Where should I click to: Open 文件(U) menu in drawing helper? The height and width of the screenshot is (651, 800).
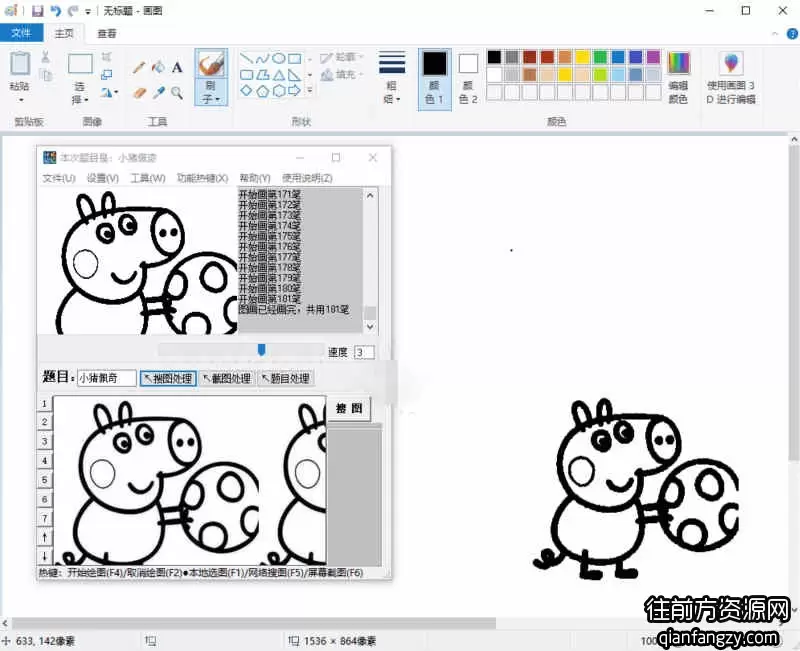(x=59, y=178)
